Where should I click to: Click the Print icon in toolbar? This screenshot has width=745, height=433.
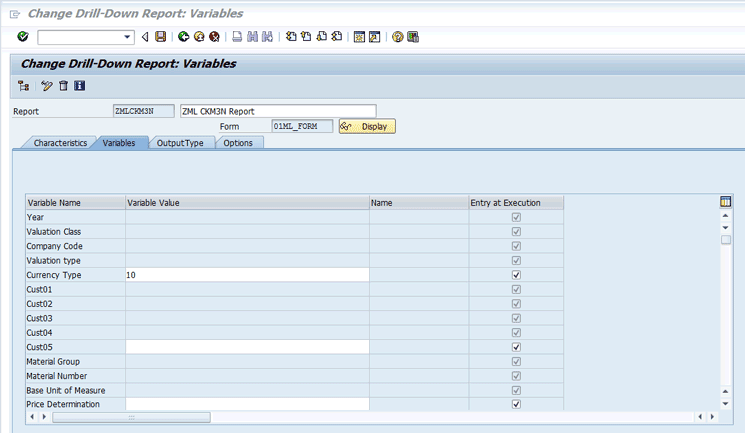click(x=237, y=37)
